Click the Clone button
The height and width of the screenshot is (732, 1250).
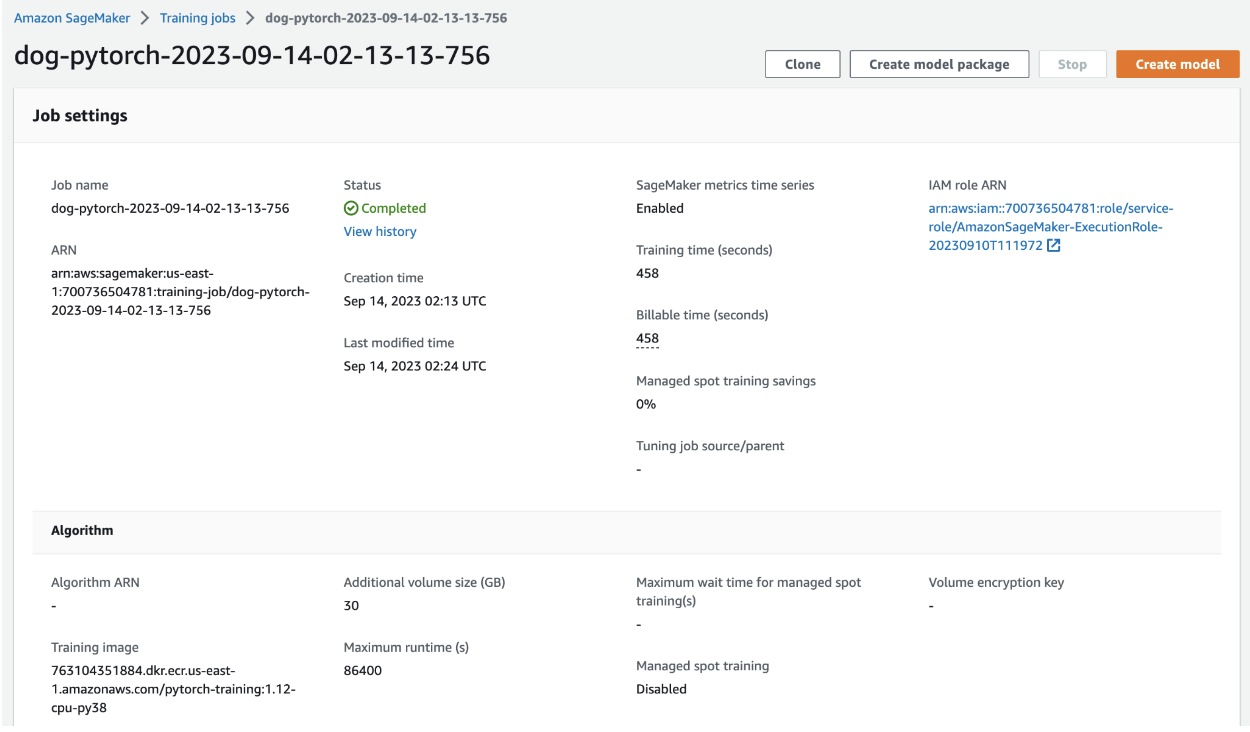click(x=803, y=64)
